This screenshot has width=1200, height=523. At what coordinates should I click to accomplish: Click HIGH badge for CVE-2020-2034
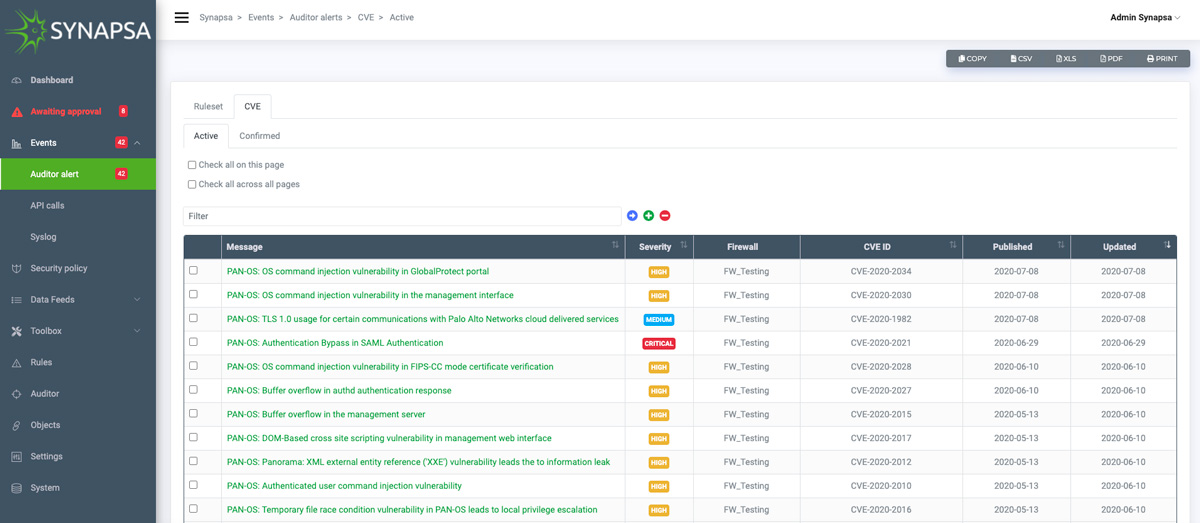coord(659,272)
